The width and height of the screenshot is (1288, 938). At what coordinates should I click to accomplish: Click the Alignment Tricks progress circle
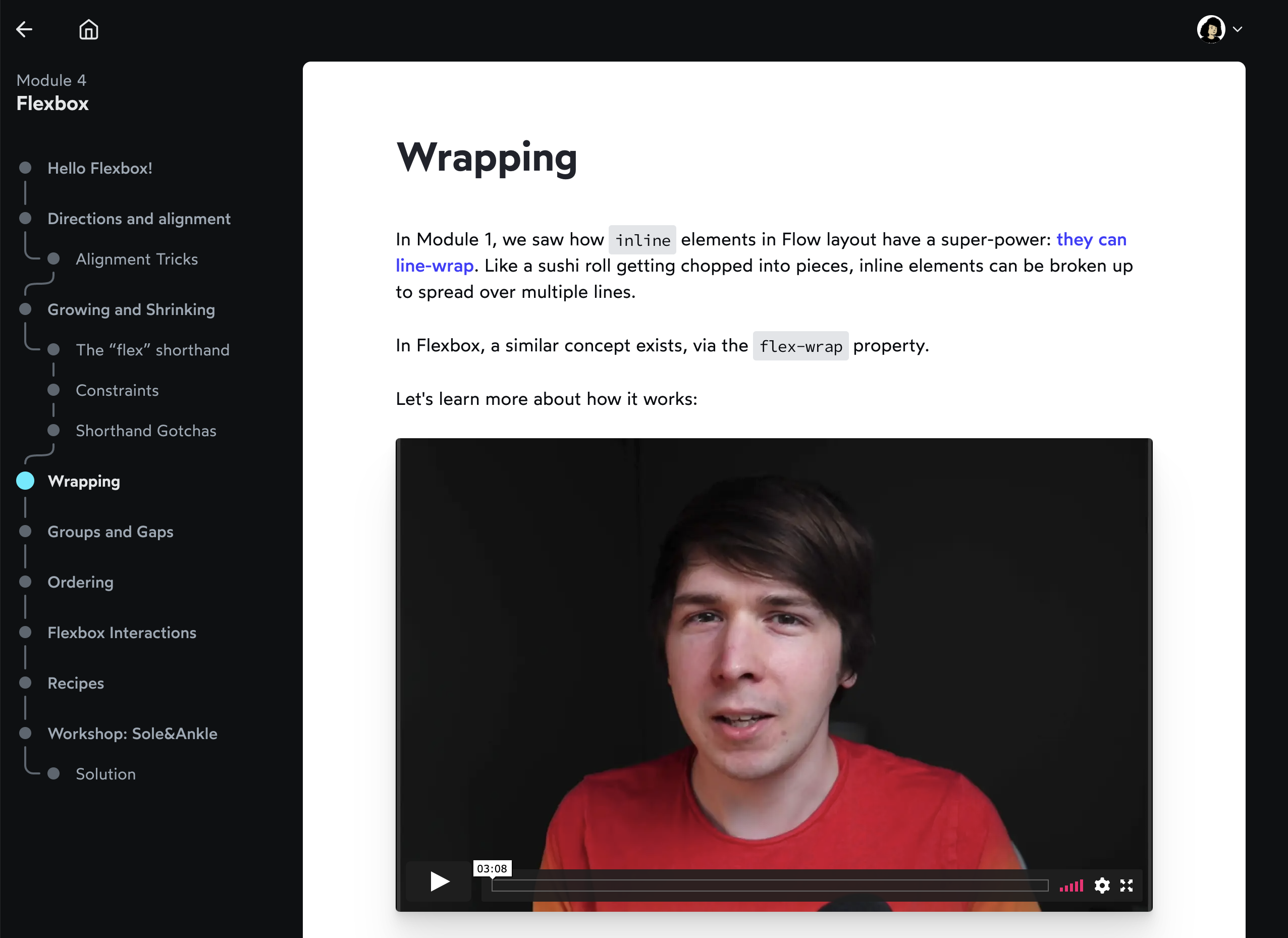pos(54,259)
